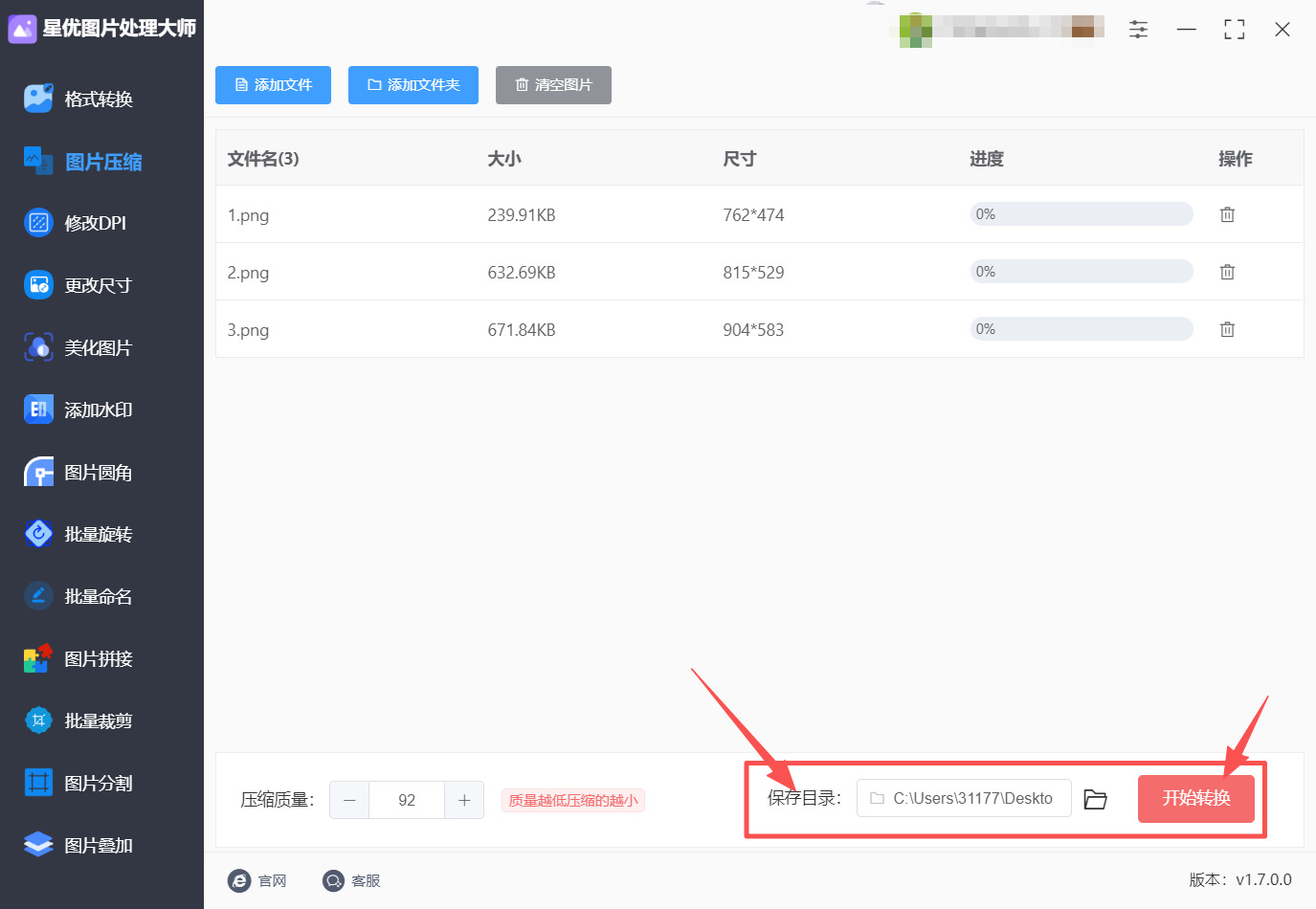Increase compression quality with plus button
This screenshot has height=909, width=1316.
[464, 800]
